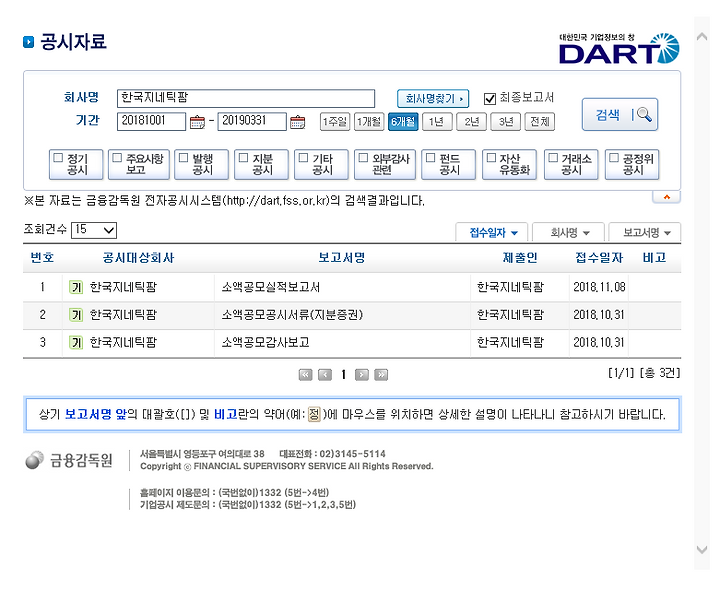This screenshot has height=590, width=720.
Task: Click the 금융감독원 footer logo
Action: (69, 460)
